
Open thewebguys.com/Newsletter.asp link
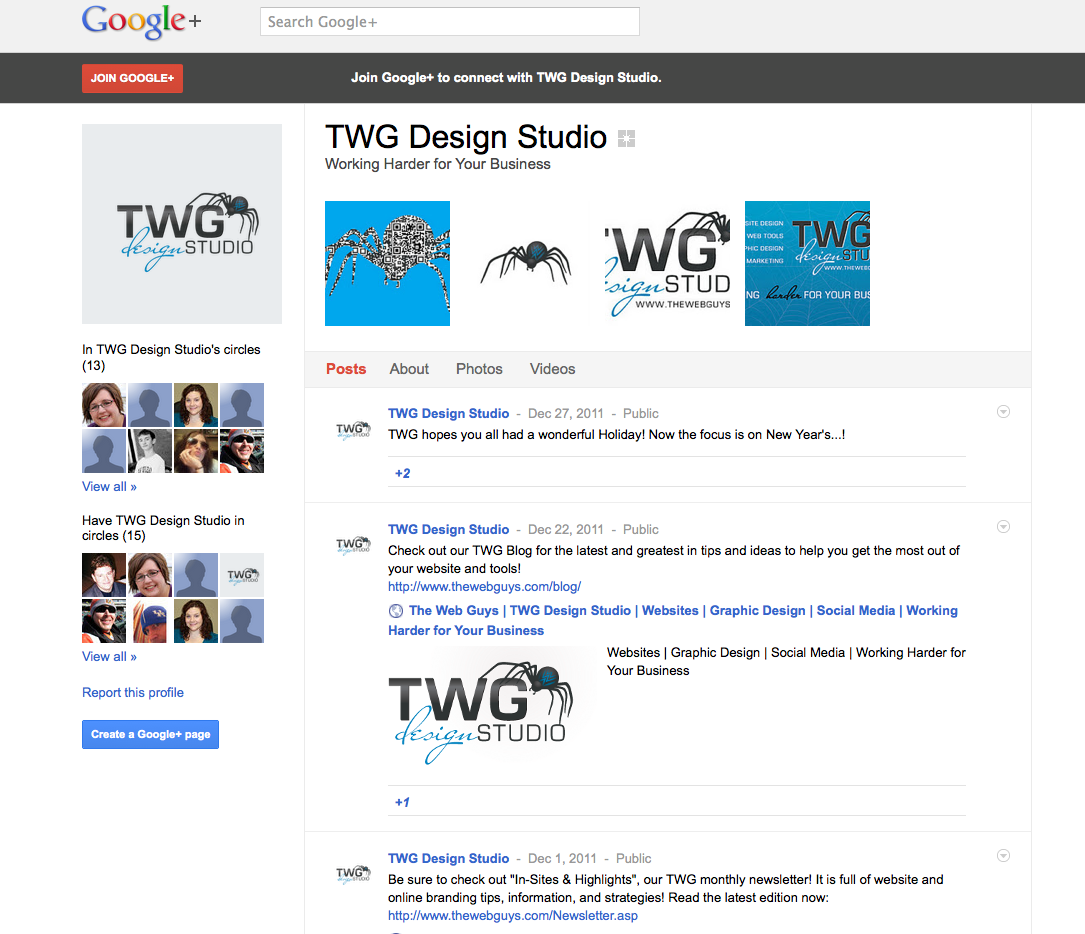click(513, 915)
